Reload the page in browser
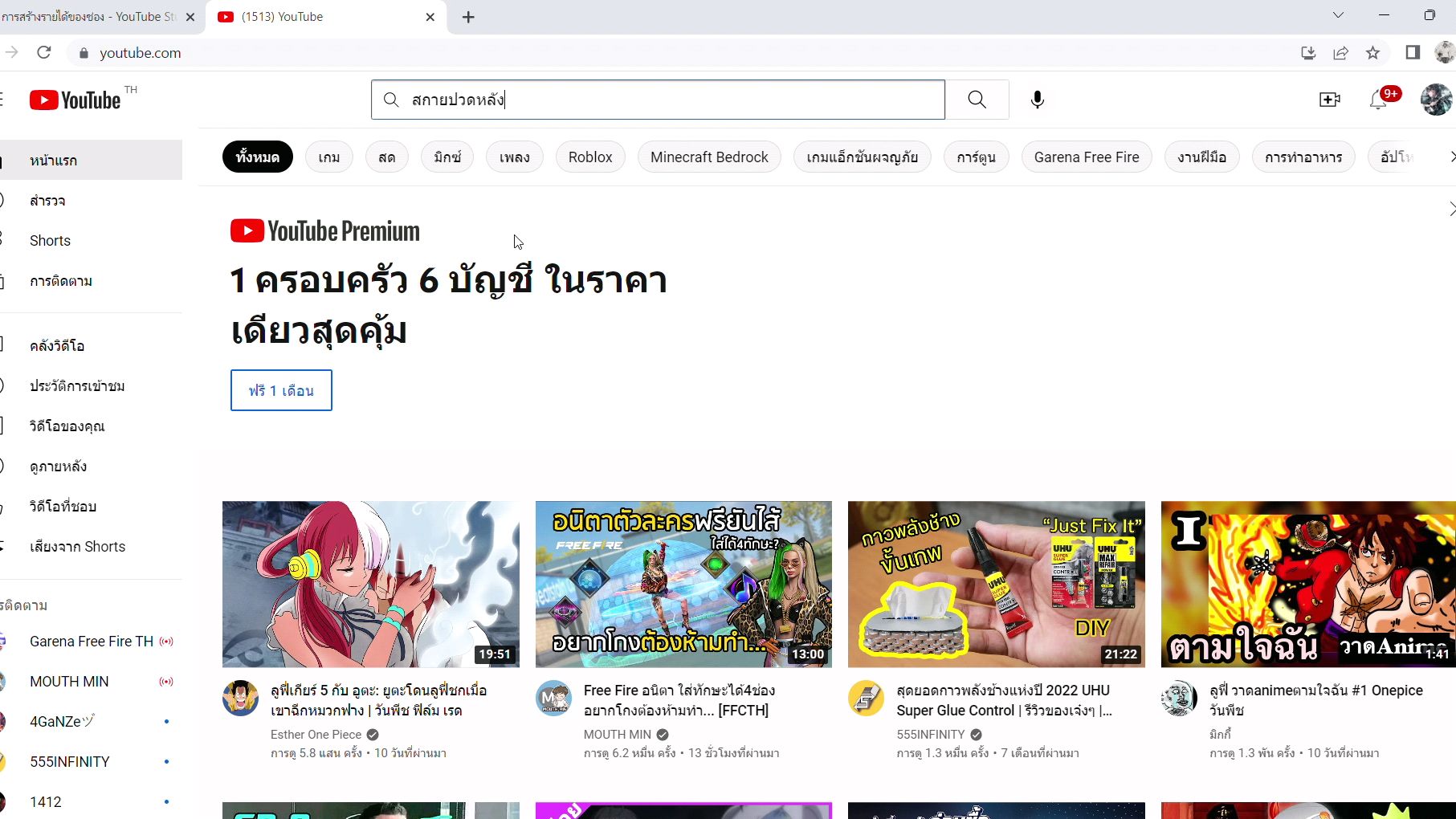Viewport: 1456px width, 819px height. [x=44, y=53]
